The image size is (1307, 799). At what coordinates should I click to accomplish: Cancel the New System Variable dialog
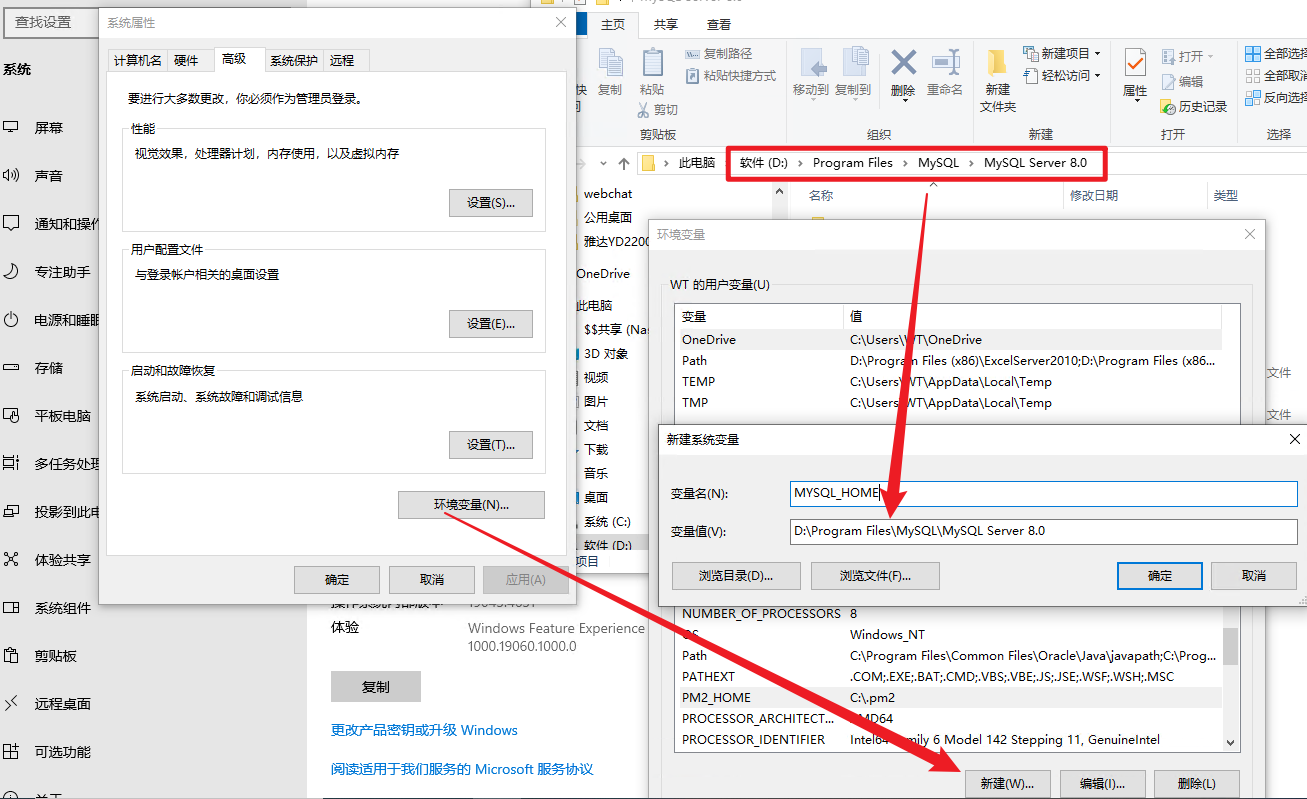pos(1254,576)
